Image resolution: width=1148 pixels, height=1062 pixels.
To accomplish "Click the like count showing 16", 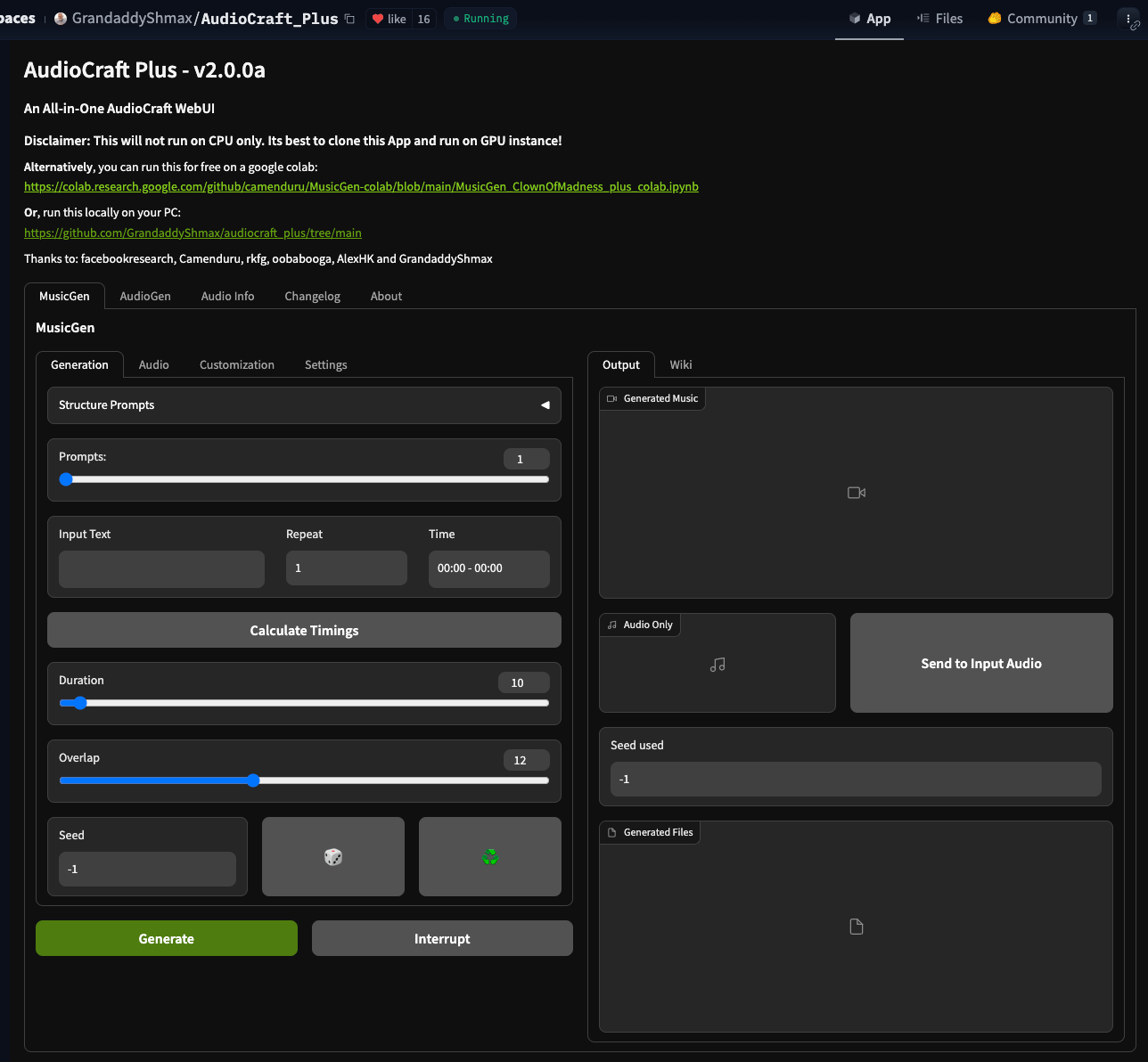I will tap(423, 19).
